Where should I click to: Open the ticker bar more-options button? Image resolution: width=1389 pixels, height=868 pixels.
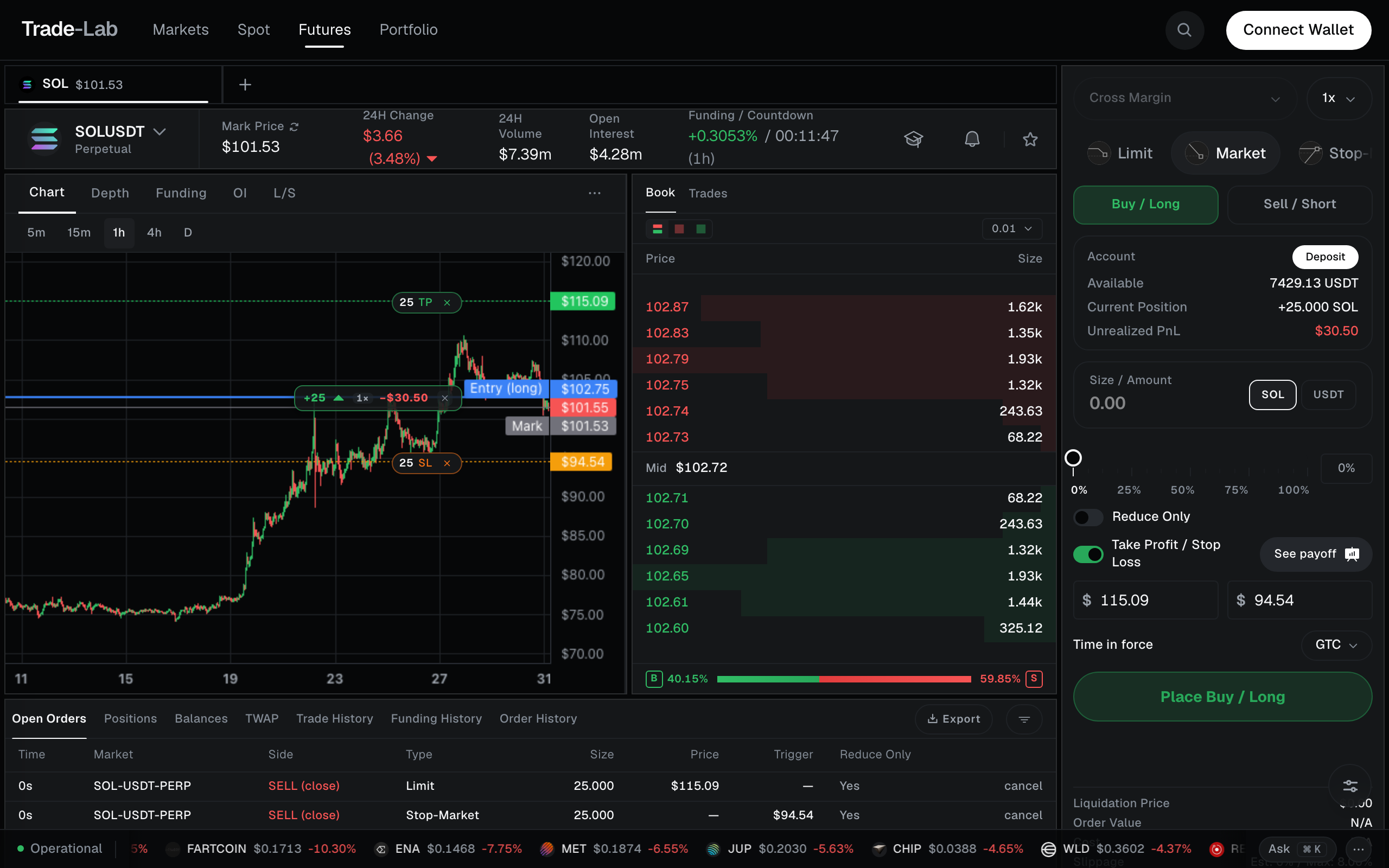click(1358, 848)
